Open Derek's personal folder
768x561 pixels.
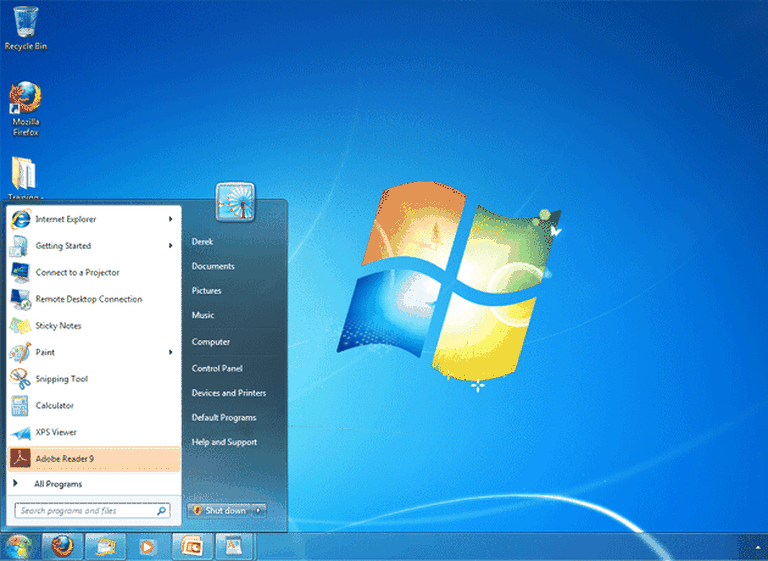(x=202, y=242)
